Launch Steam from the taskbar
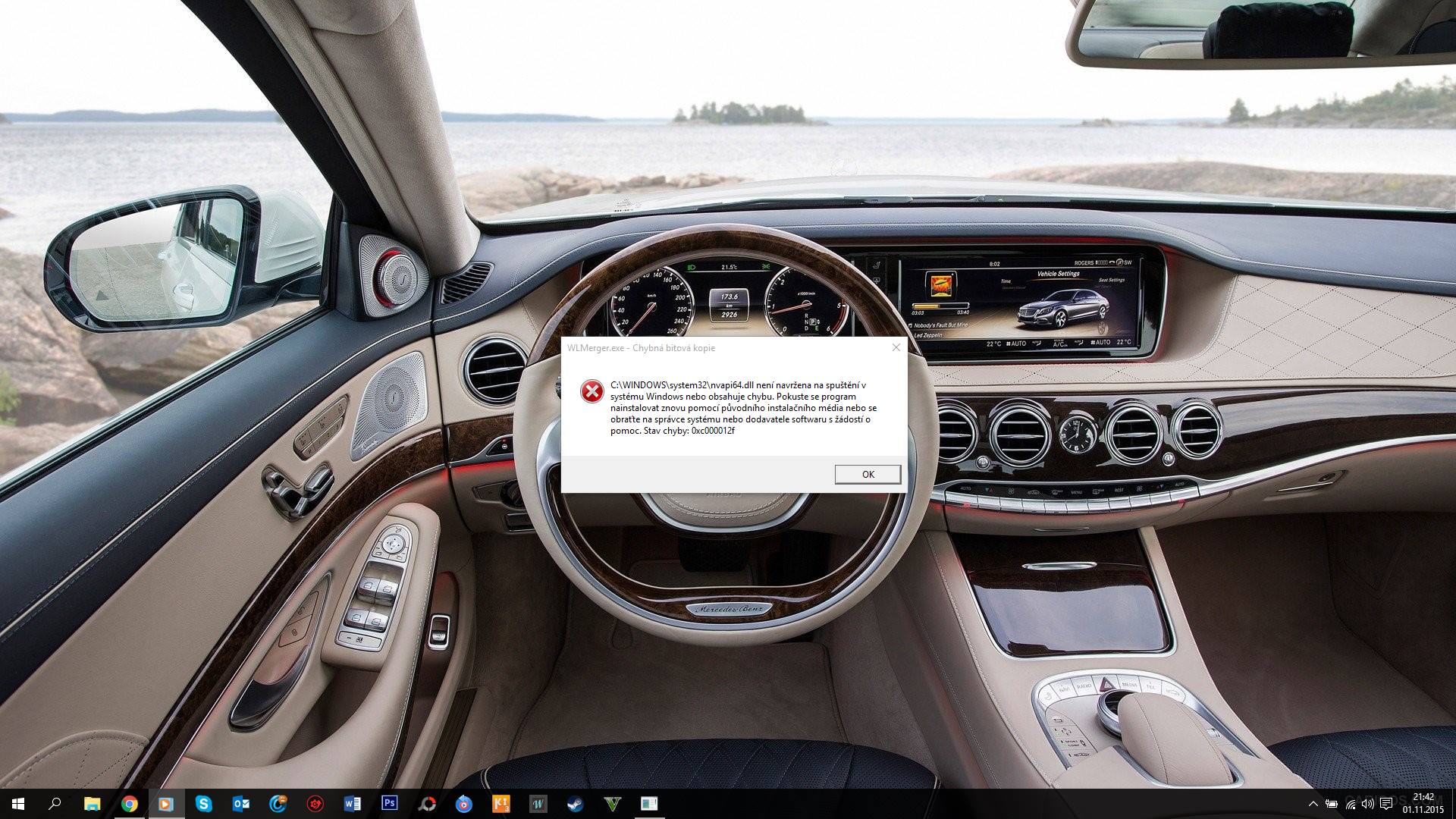1456x819 pixels. (575, 803)
